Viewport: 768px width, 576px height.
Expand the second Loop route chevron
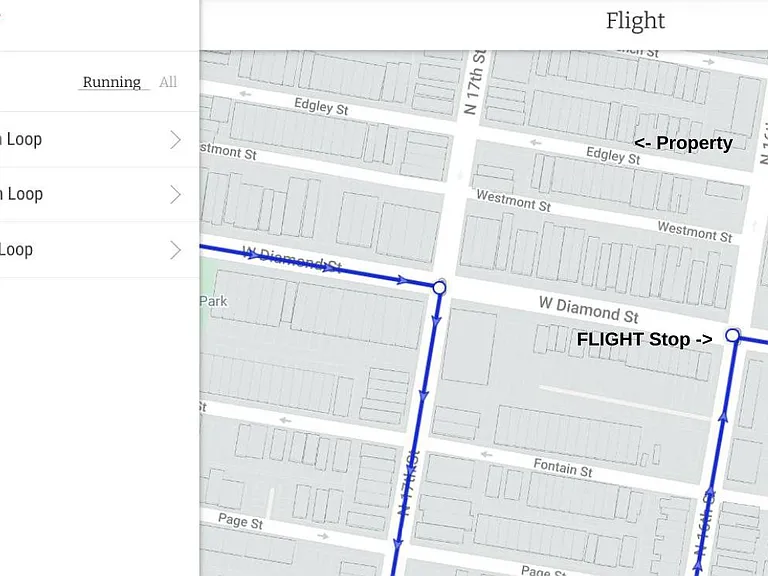click(175, 194)
